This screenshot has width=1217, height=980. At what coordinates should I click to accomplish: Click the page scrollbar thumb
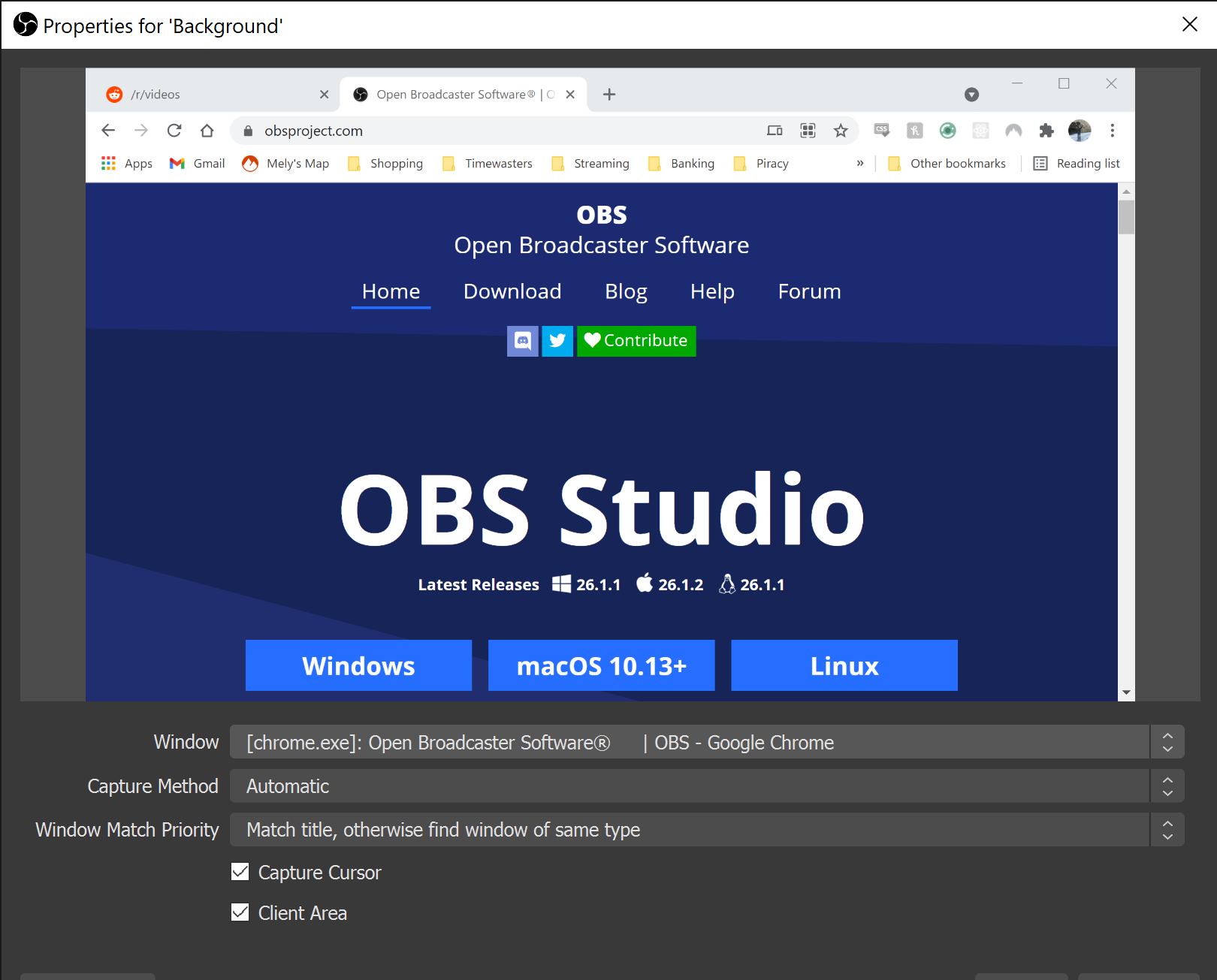[x=1126, y=217]
